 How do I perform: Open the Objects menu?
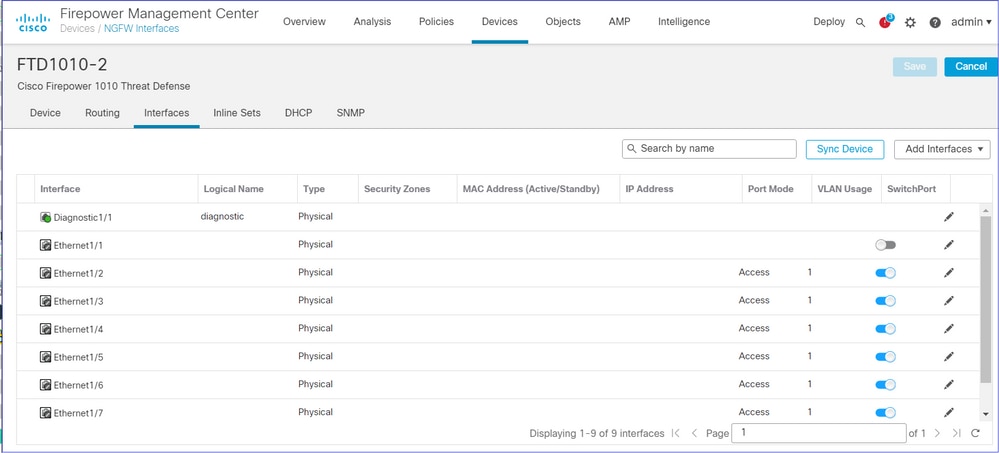[x=563, y=22]
